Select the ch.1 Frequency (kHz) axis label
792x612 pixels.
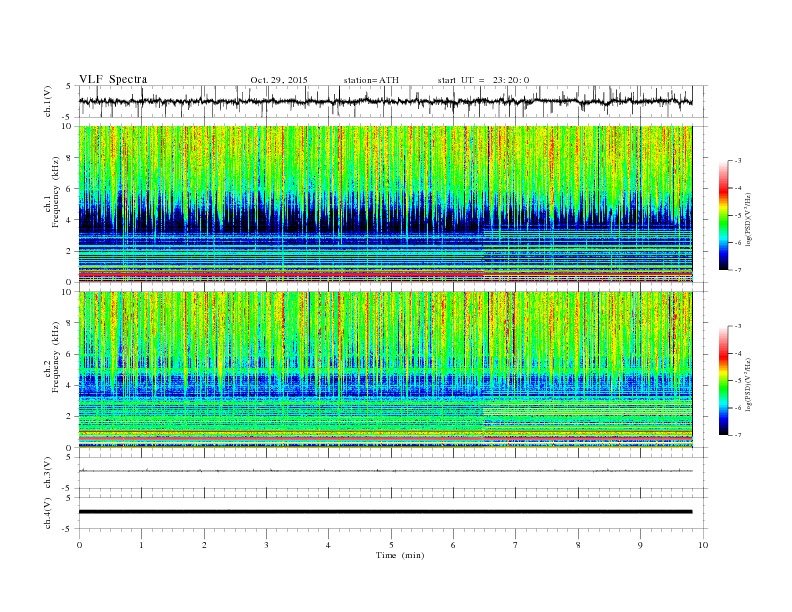[x=52, y=192]
